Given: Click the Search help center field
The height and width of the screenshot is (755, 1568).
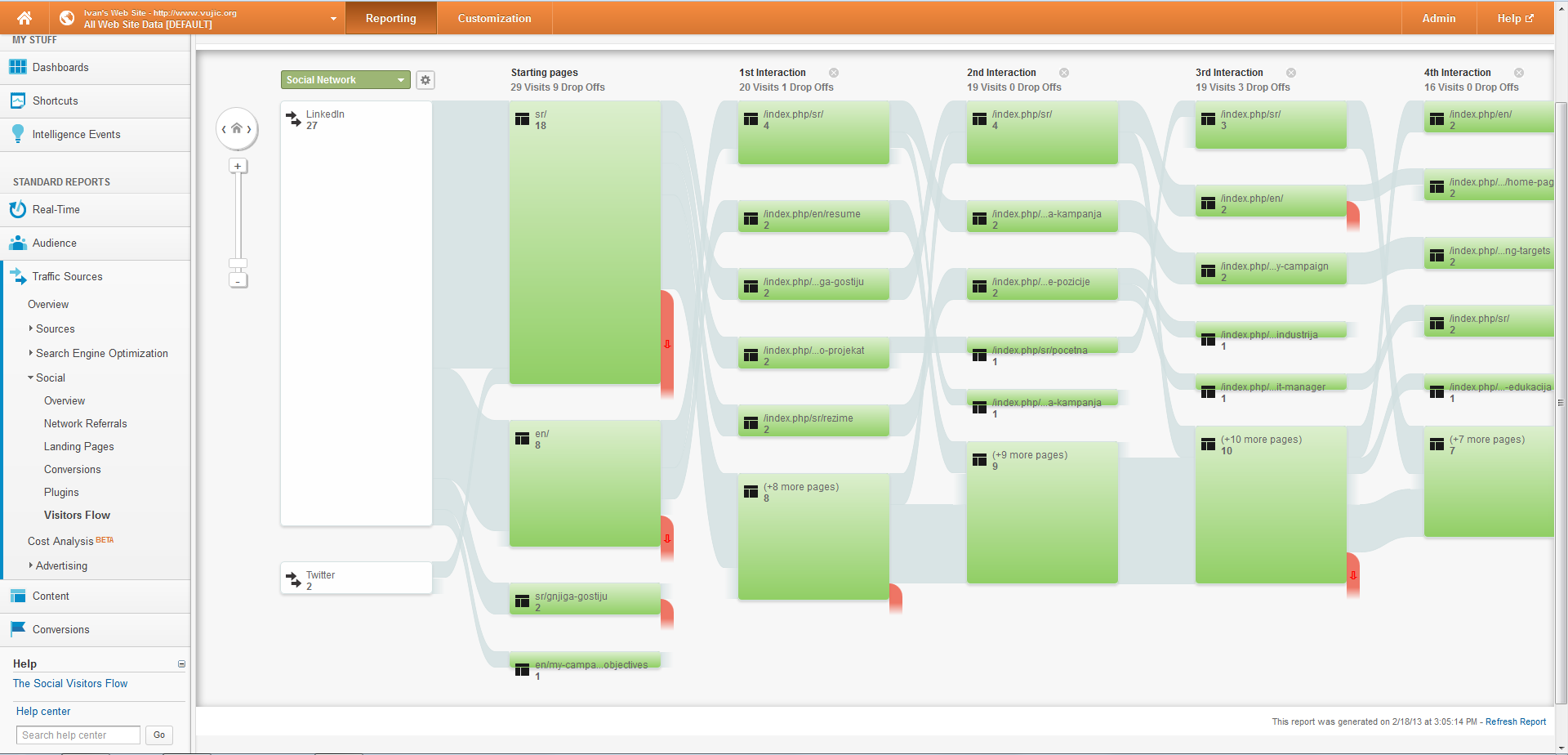Looking at the screenshot, I should point(78,735).
